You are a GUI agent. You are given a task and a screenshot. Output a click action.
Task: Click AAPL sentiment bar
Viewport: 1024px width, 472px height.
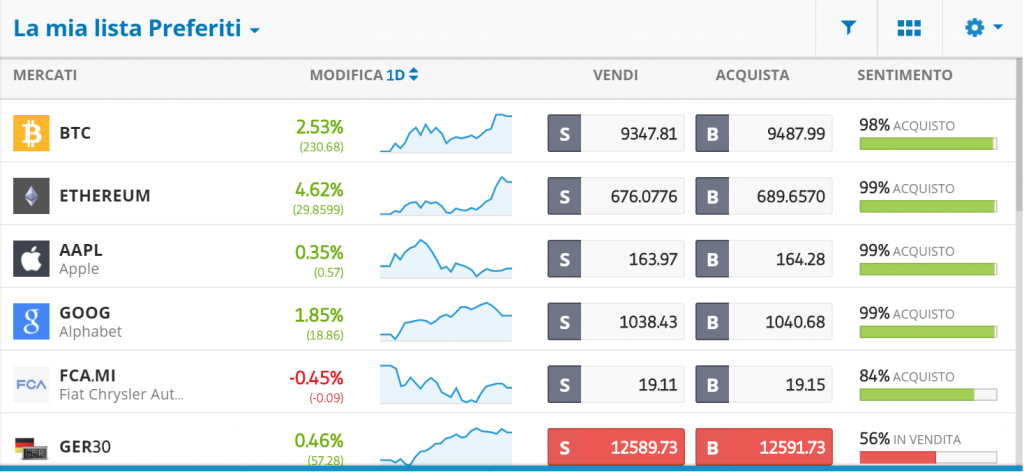[x=928, y=269]
